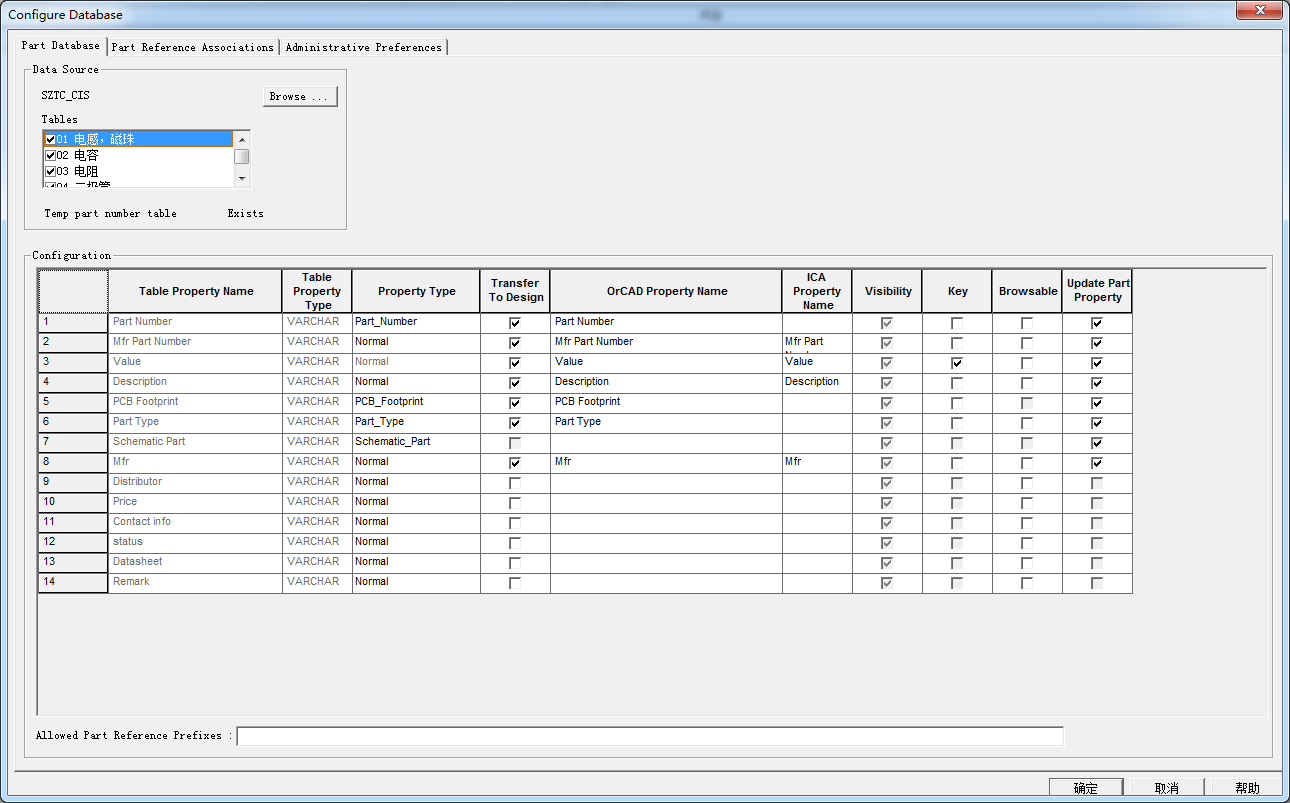Enable Browsable for the Description row
The width and height of the screenshot is (1290, 803).
click(x=1027, y=383)
